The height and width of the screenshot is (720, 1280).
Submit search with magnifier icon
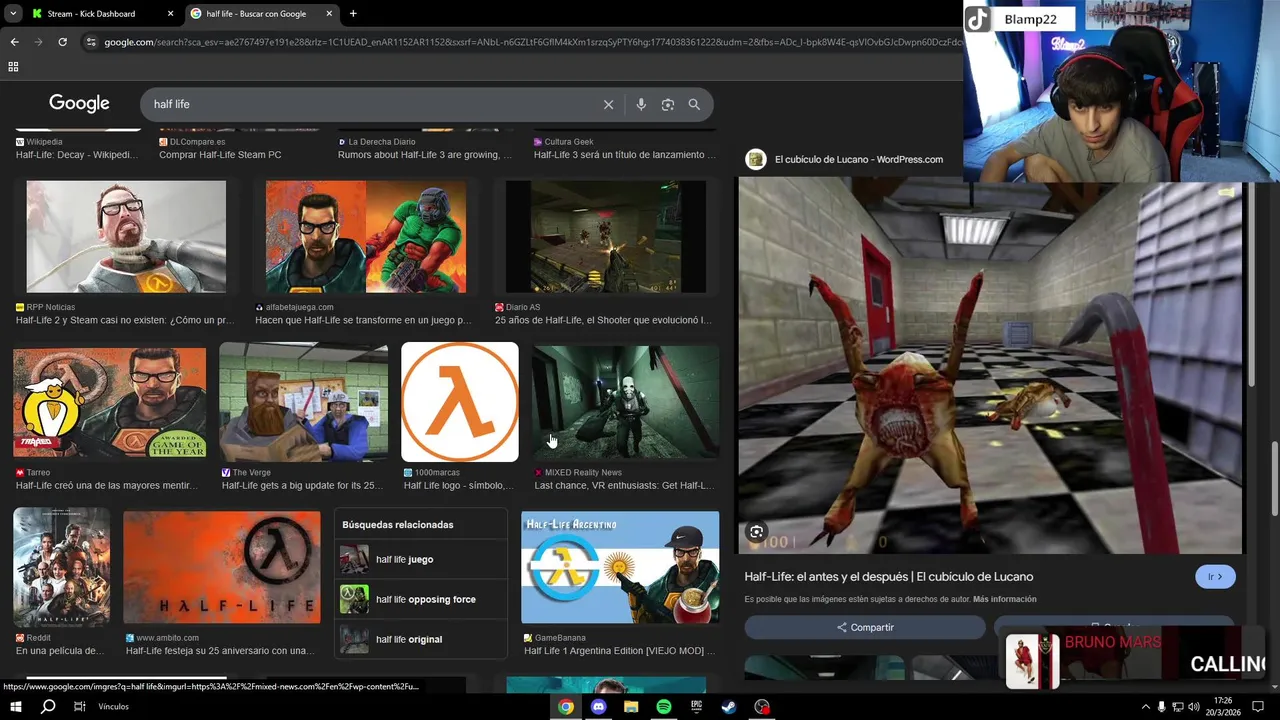point(694,104)
